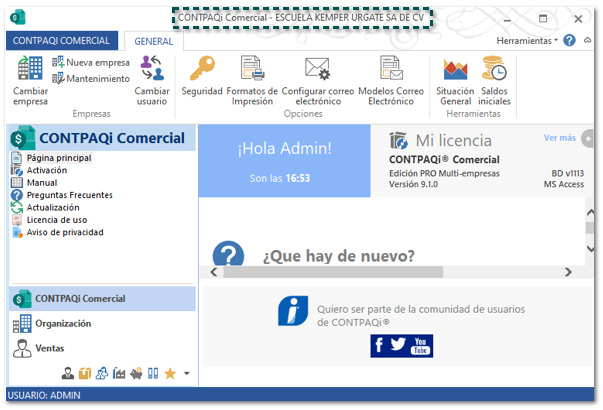Click the Seguridad key icon
Screen dimensions: 603x410
coord(202,78)
